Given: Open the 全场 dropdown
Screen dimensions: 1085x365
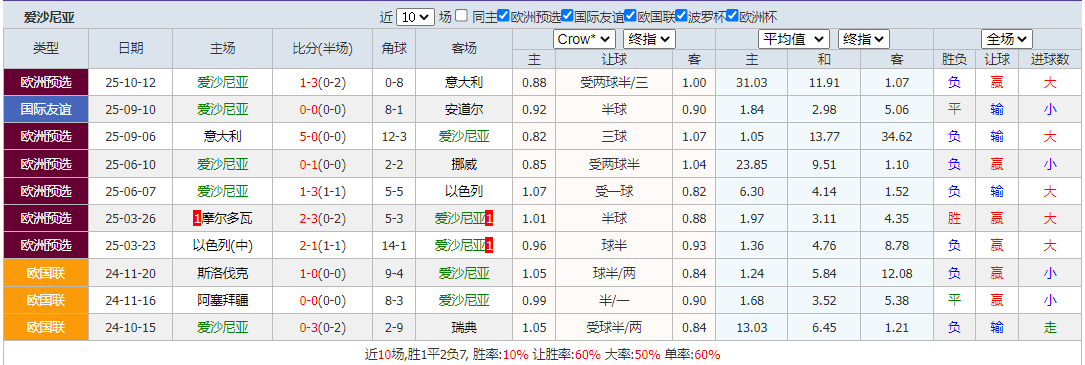Looking at the screenshot, I should pos(1006,39).
